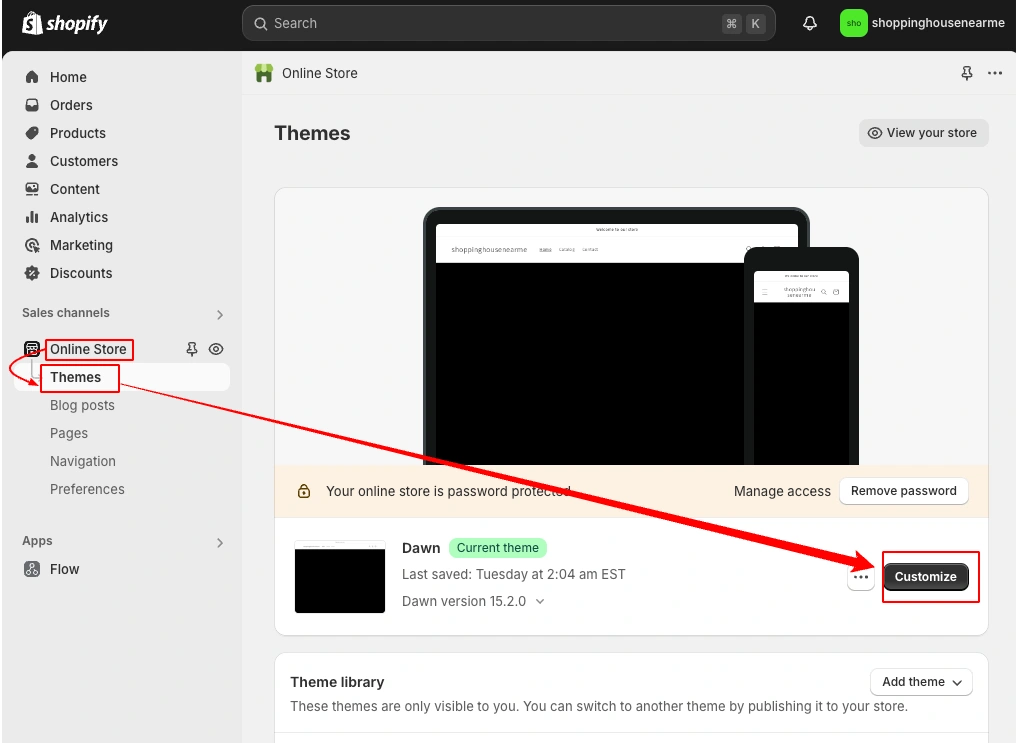Expand the Sales channels section
Screen dimensions: 1016x743
coord(220,314)
